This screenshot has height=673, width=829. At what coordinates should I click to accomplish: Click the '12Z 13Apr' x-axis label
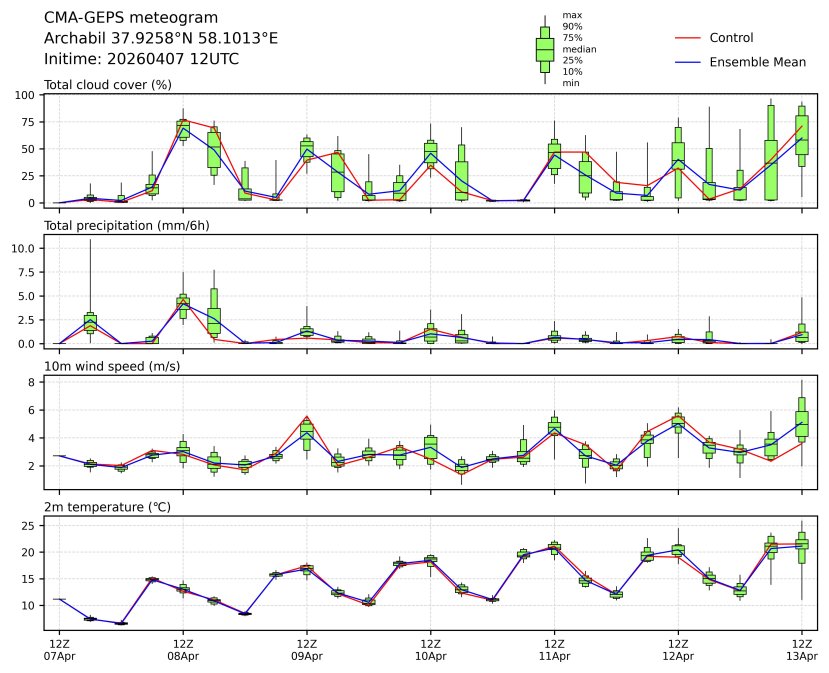[802, 650]
